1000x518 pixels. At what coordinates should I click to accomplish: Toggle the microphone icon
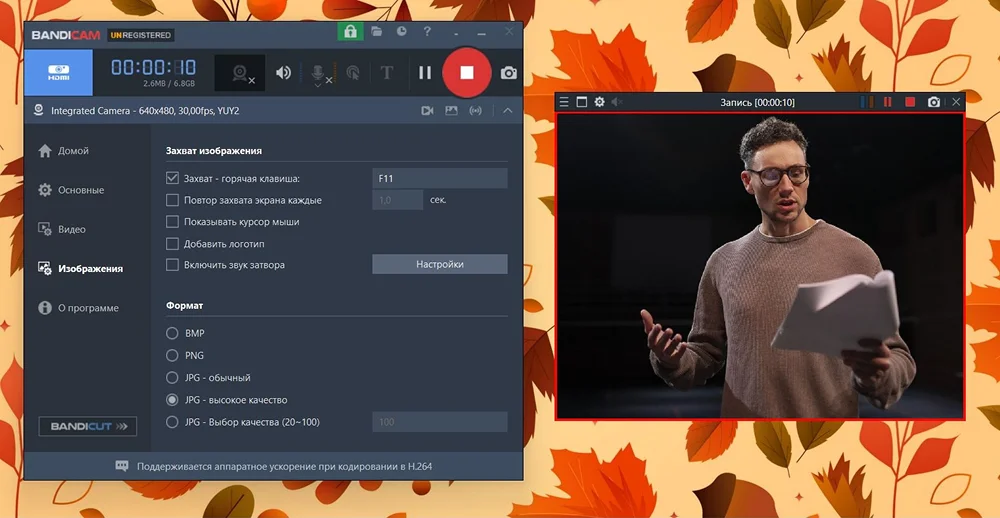318,73
